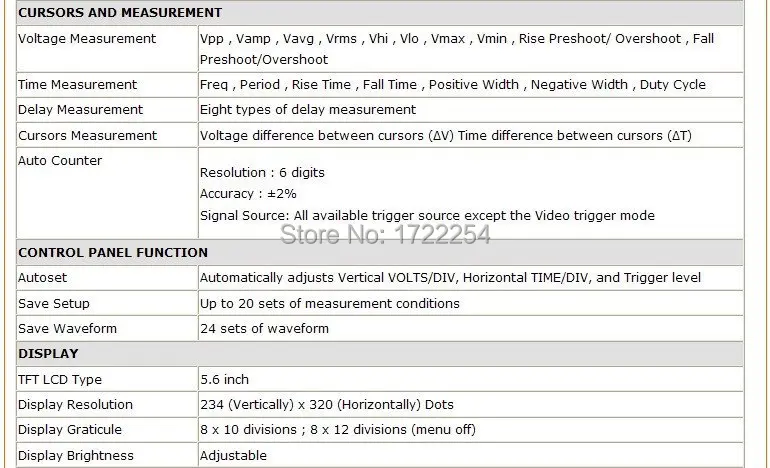Click the DISPLAY section header
Screen dimensions: 770x468
(48, 354)
